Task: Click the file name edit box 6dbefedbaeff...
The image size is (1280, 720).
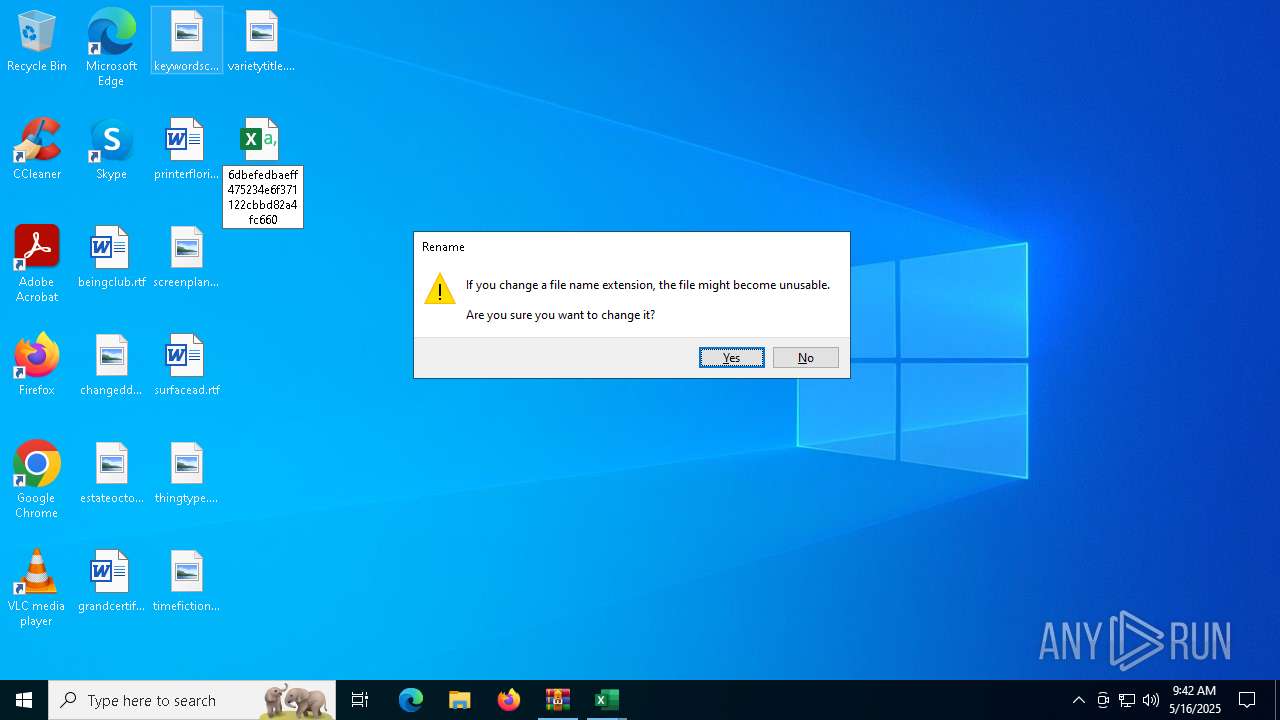Action: pos(263,197)
